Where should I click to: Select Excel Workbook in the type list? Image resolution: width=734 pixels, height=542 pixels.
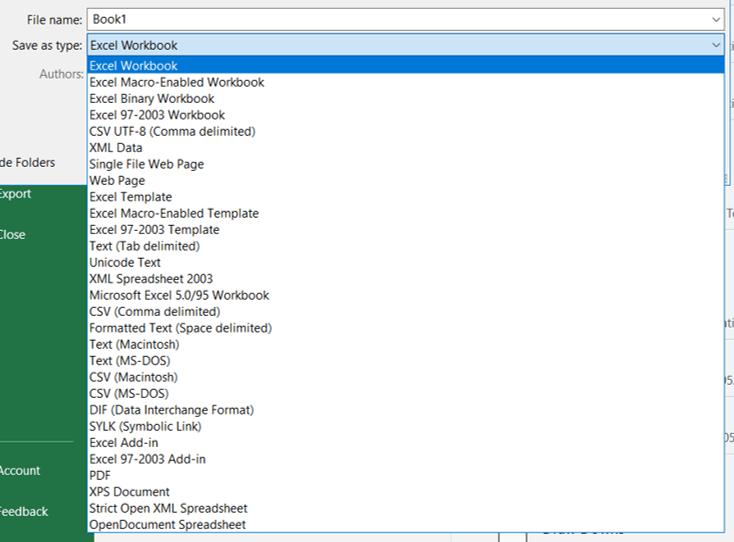tap(406, 66)
